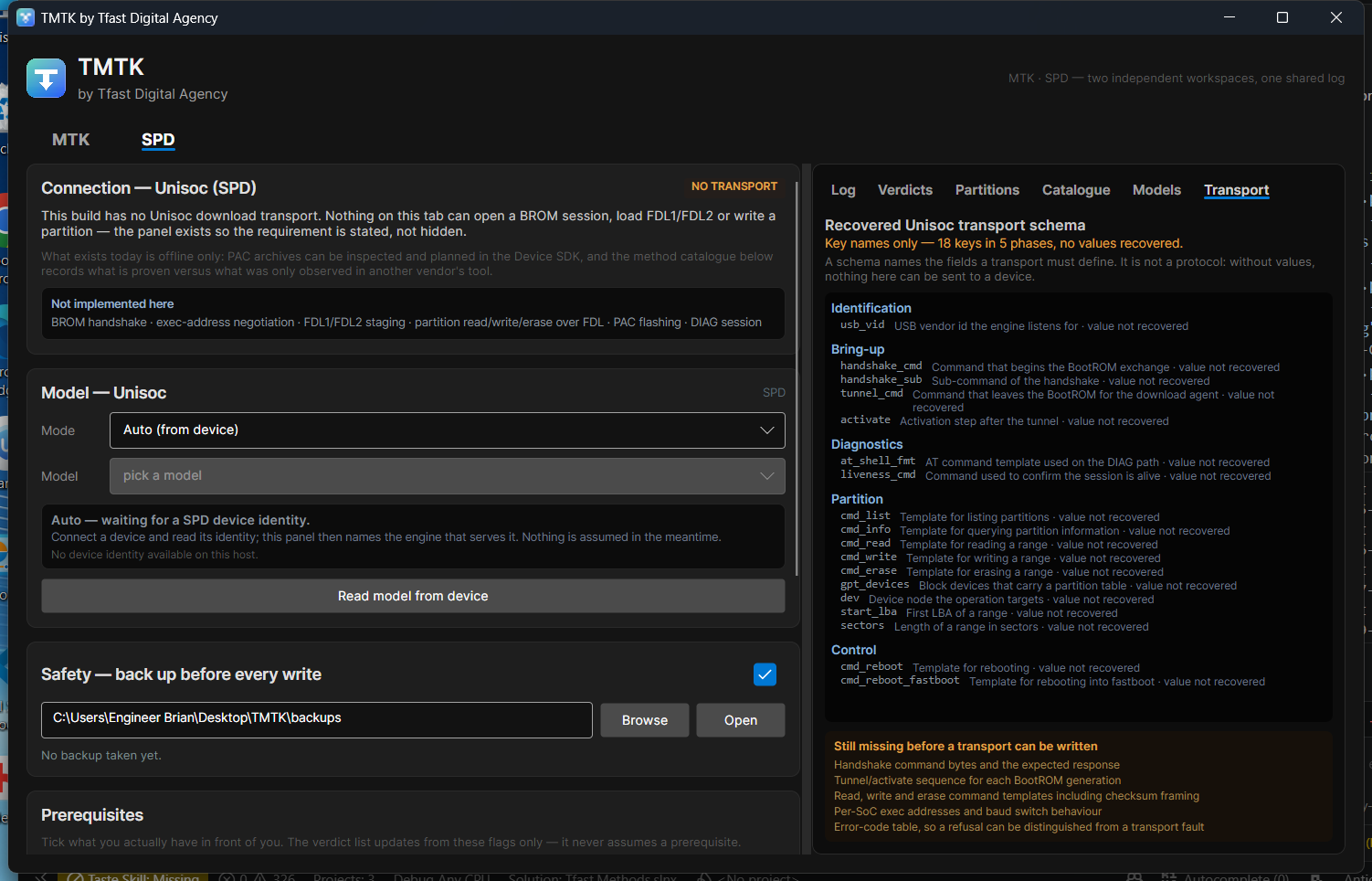Click the Partition section heading
This screenshot has height=881, width=1372.
coord(857,499)
